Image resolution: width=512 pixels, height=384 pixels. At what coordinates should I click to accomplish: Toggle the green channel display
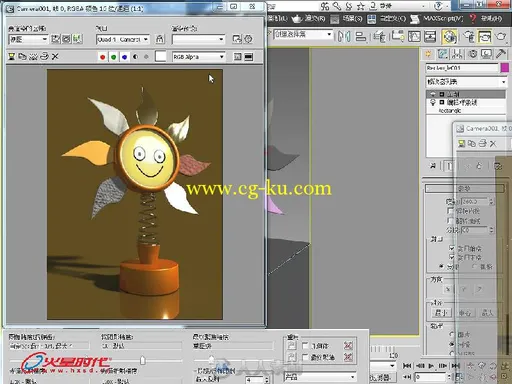tap(113, 57)
